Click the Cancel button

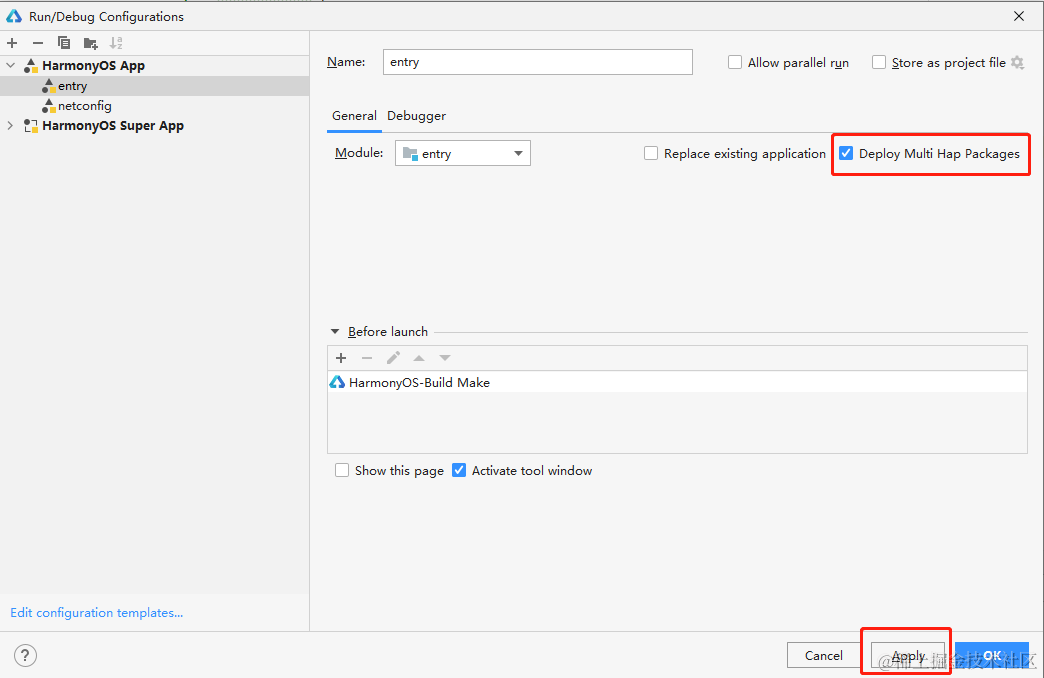pos(824,655)
